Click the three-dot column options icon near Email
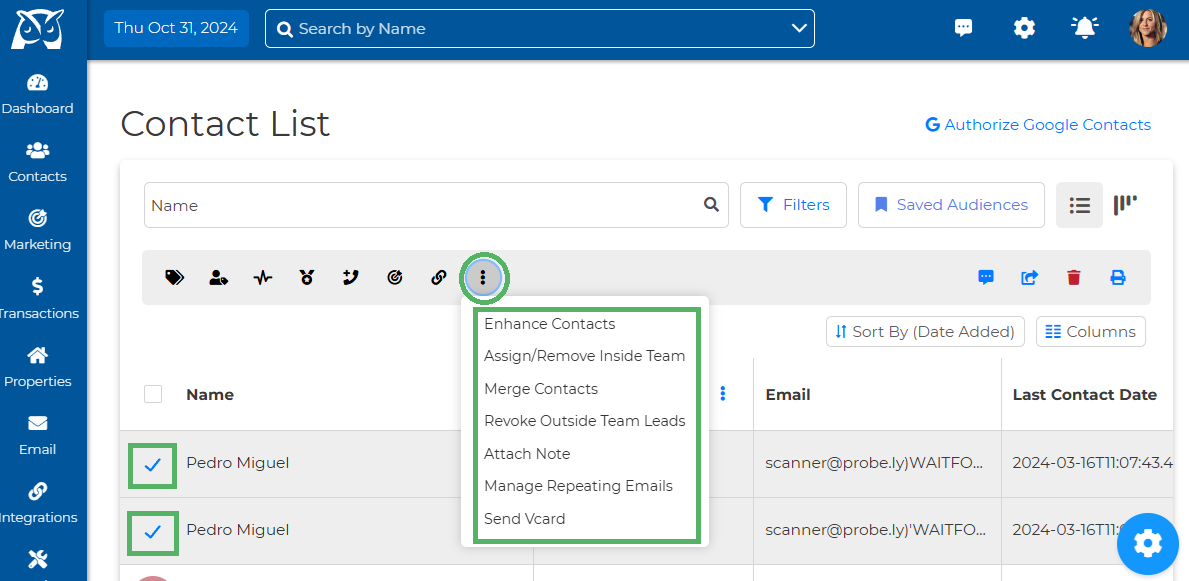This screenshot has height=581, width=1189. [x=723, y=394]
